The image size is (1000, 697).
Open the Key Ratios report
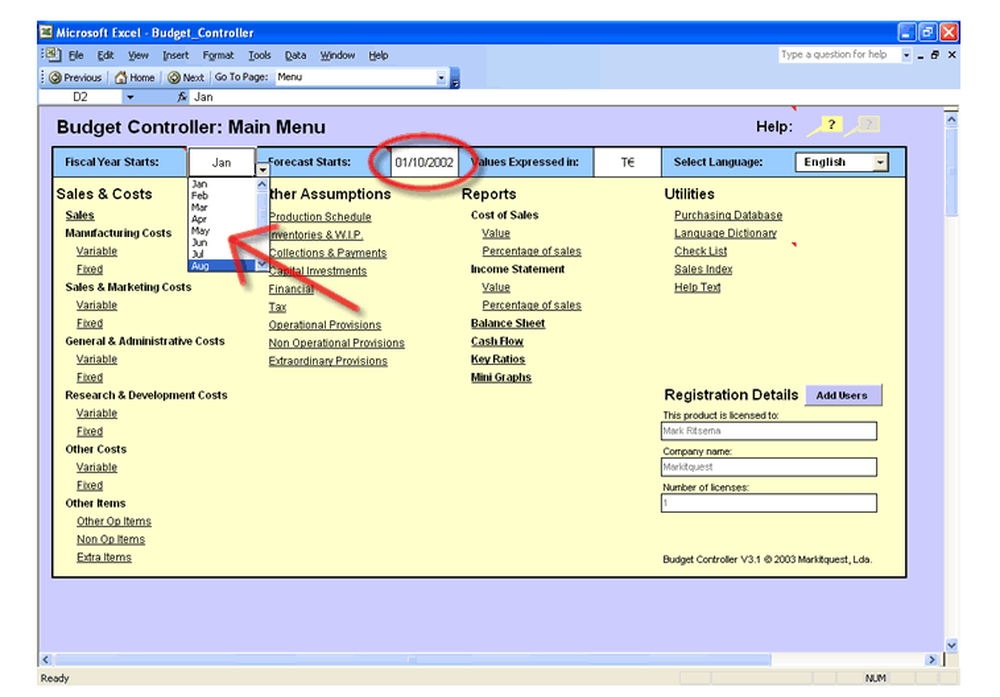tap(498, 360)
